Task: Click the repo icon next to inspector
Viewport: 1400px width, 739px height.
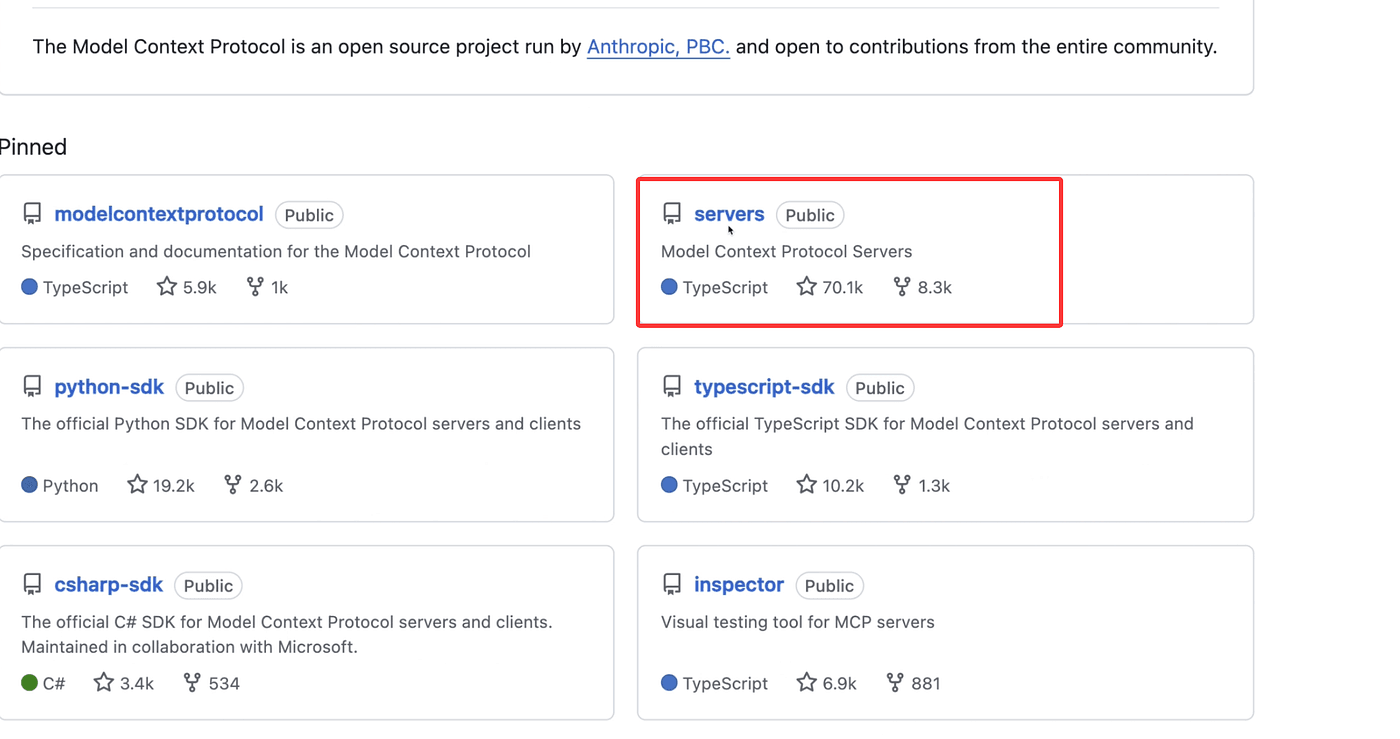Action: (672, 585)
